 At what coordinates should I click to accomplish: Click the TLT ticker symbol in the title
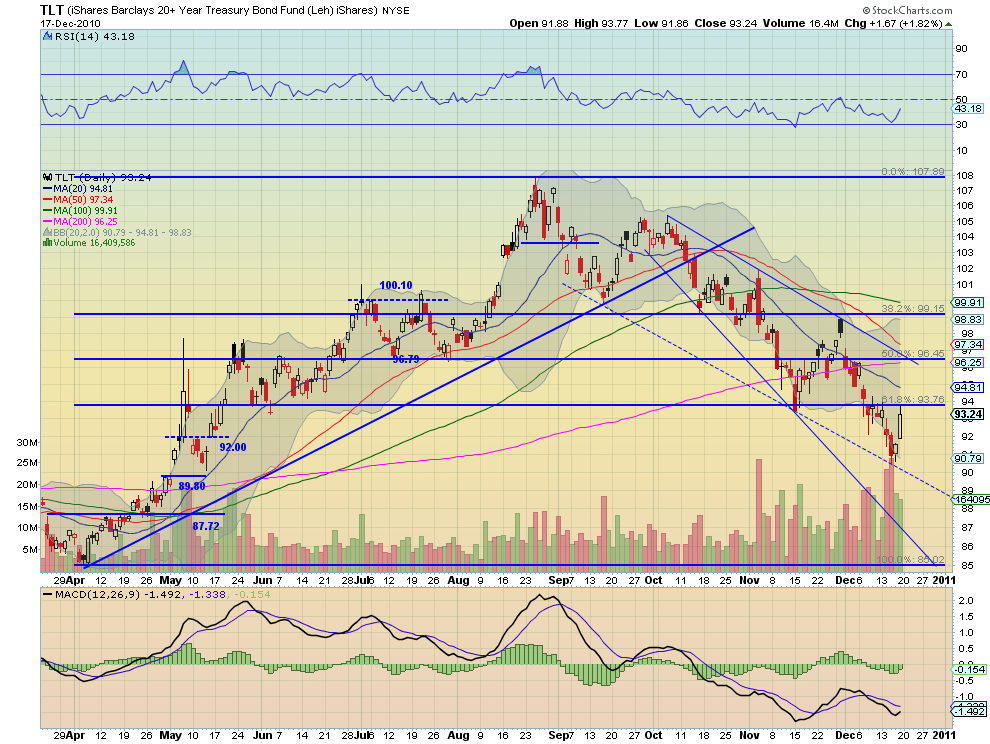click(52, 9)
